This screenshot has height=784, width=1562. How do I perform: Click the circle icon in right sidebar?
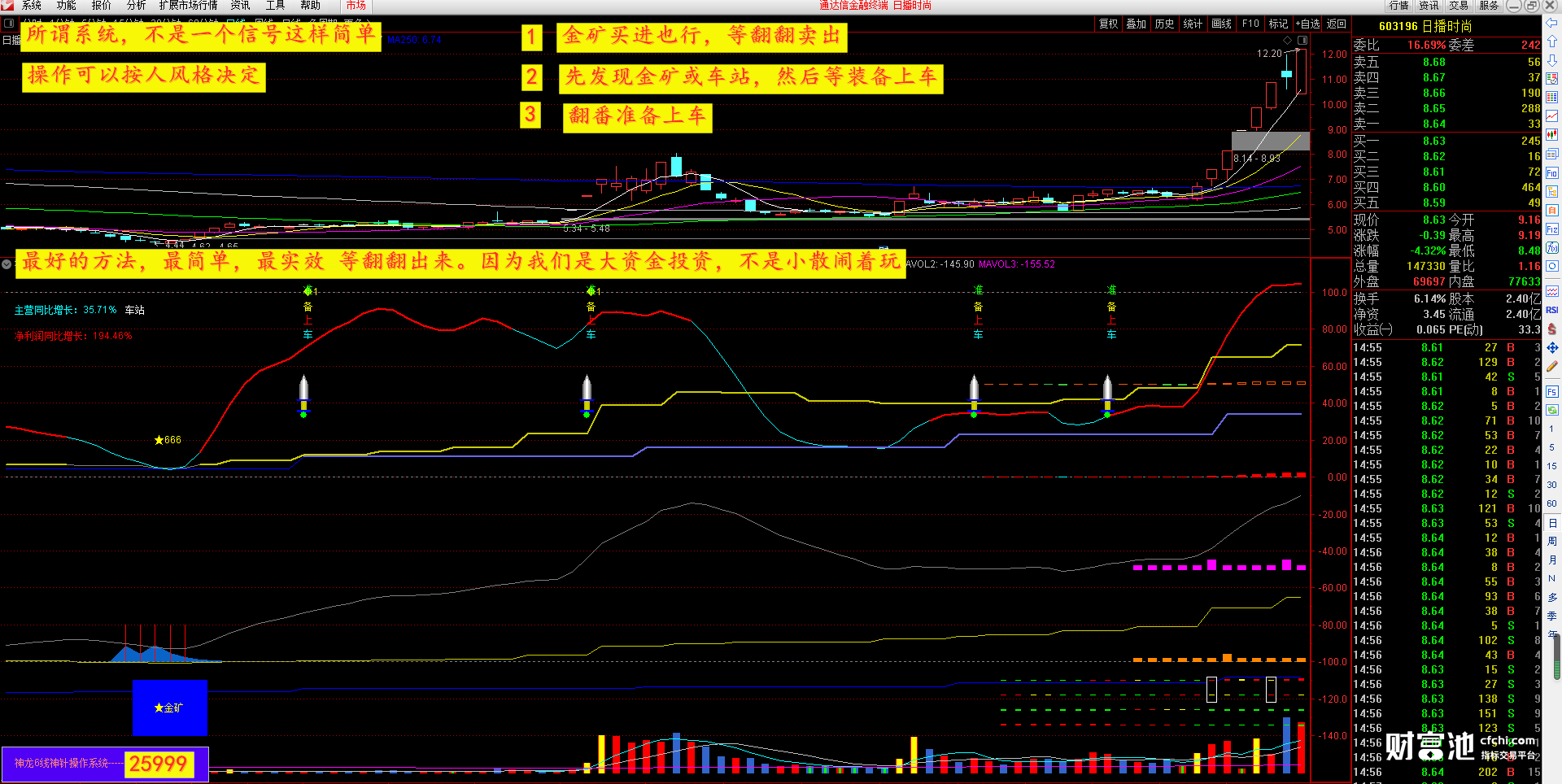coord(1552,267)
